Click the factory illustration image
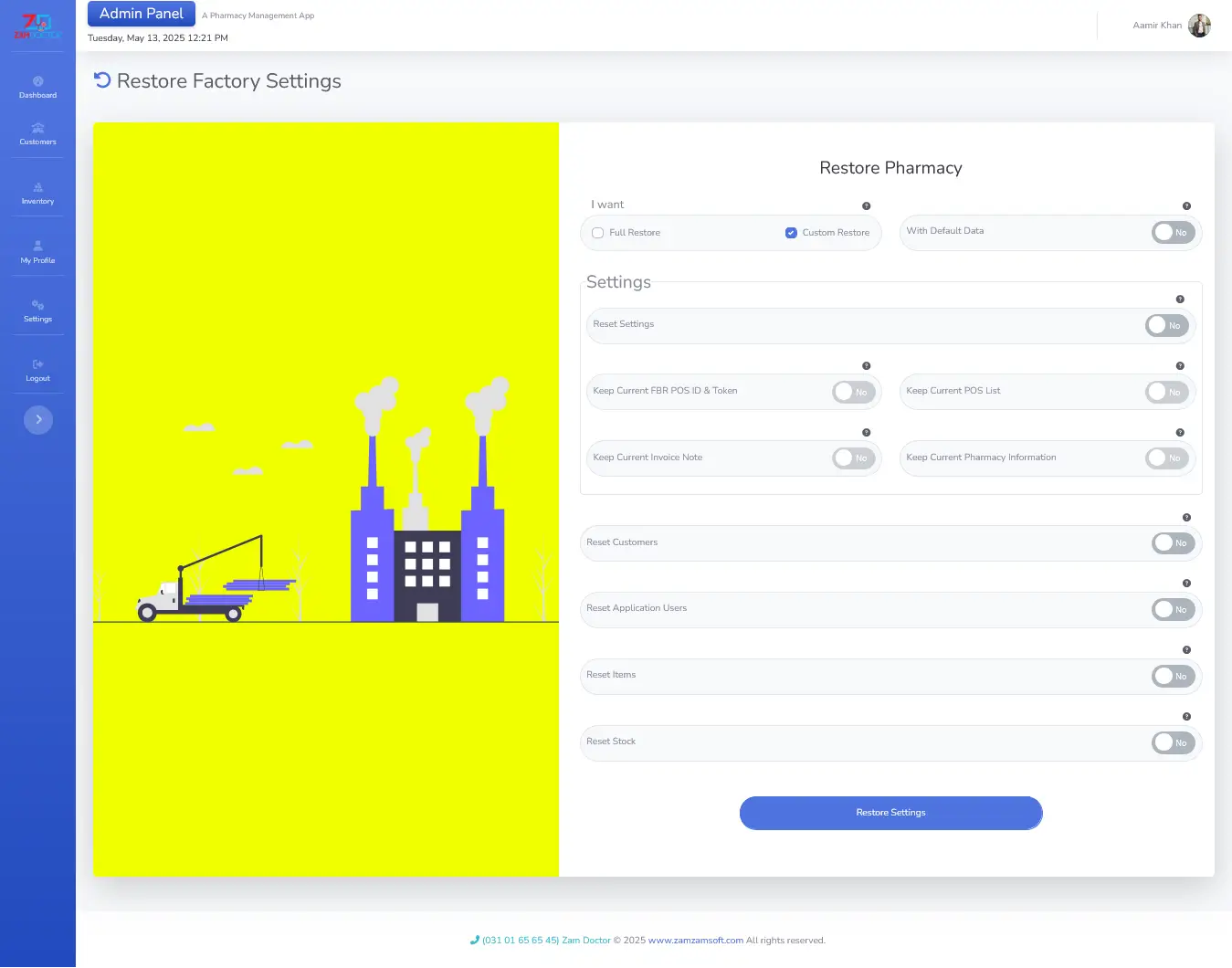 tap(326, 500)
